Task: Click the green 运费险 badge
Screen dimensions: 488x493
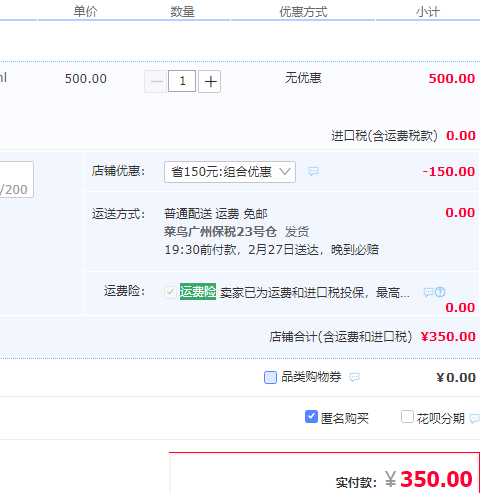Action: (x=198, y=292)
